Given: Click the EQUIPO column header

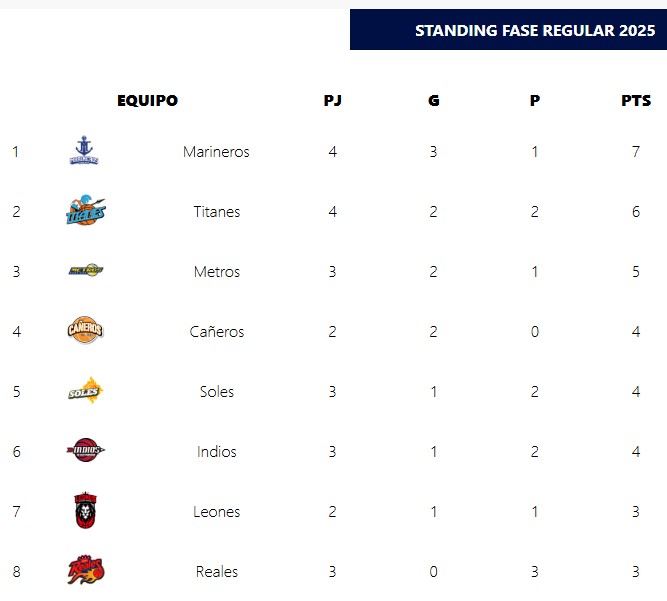Looking at the screenshot, I should 147,100.
